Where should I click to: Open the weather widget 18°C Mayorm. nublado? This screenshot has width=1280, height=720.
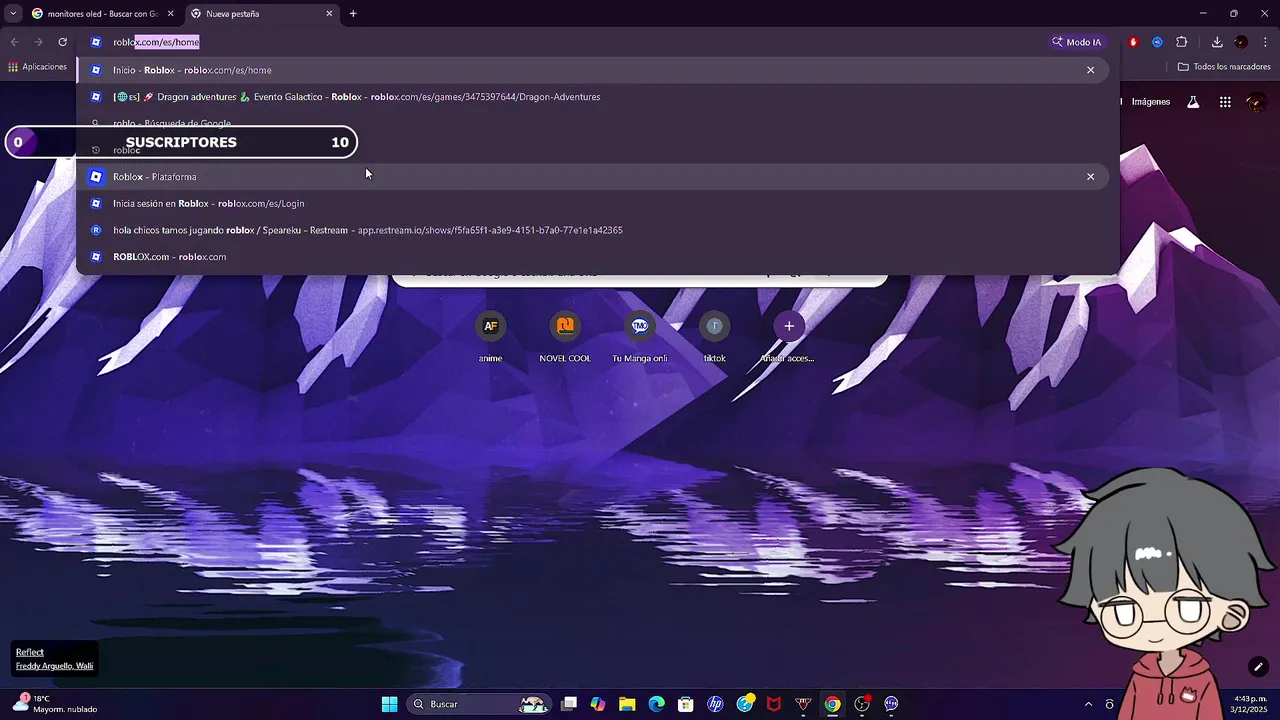point(56,704)
